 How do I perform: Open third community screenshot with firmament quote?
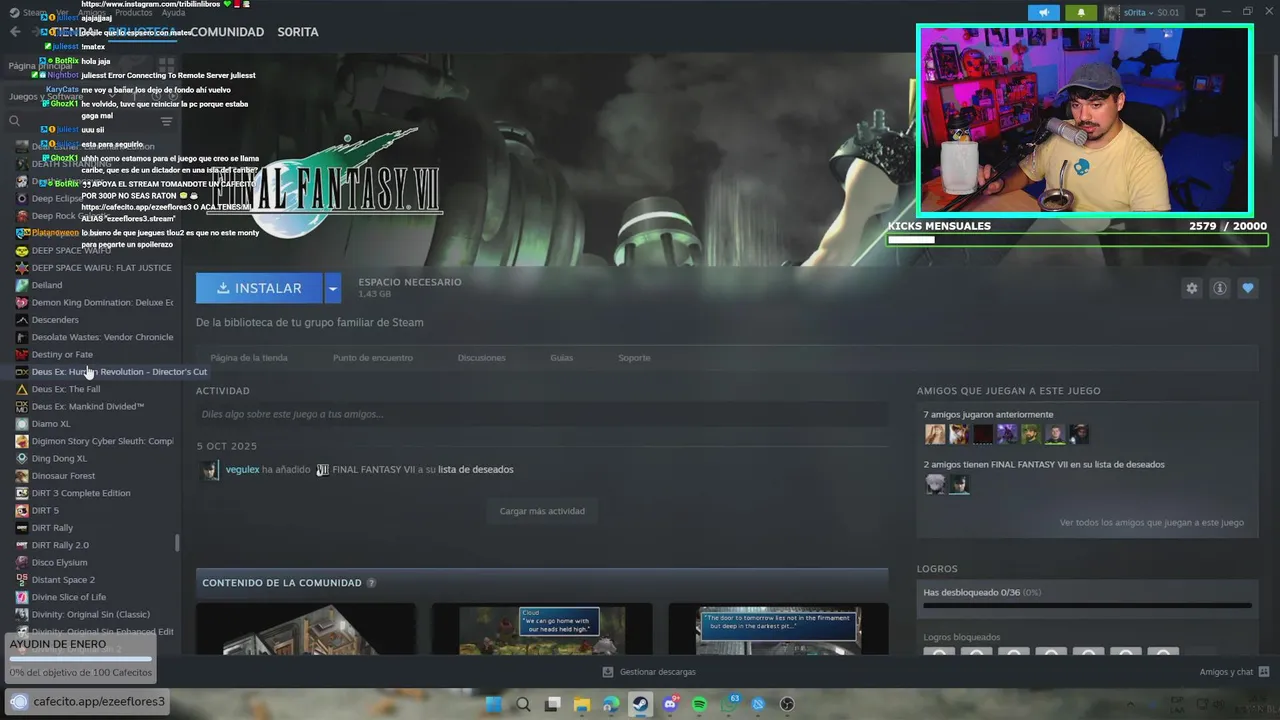click(778, 629)
